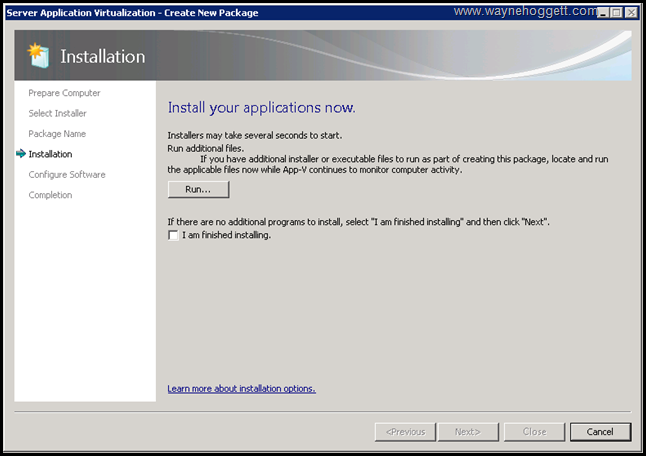
Task: Select the Completion step
Action: pyautogui.click(x=50, y=195)
